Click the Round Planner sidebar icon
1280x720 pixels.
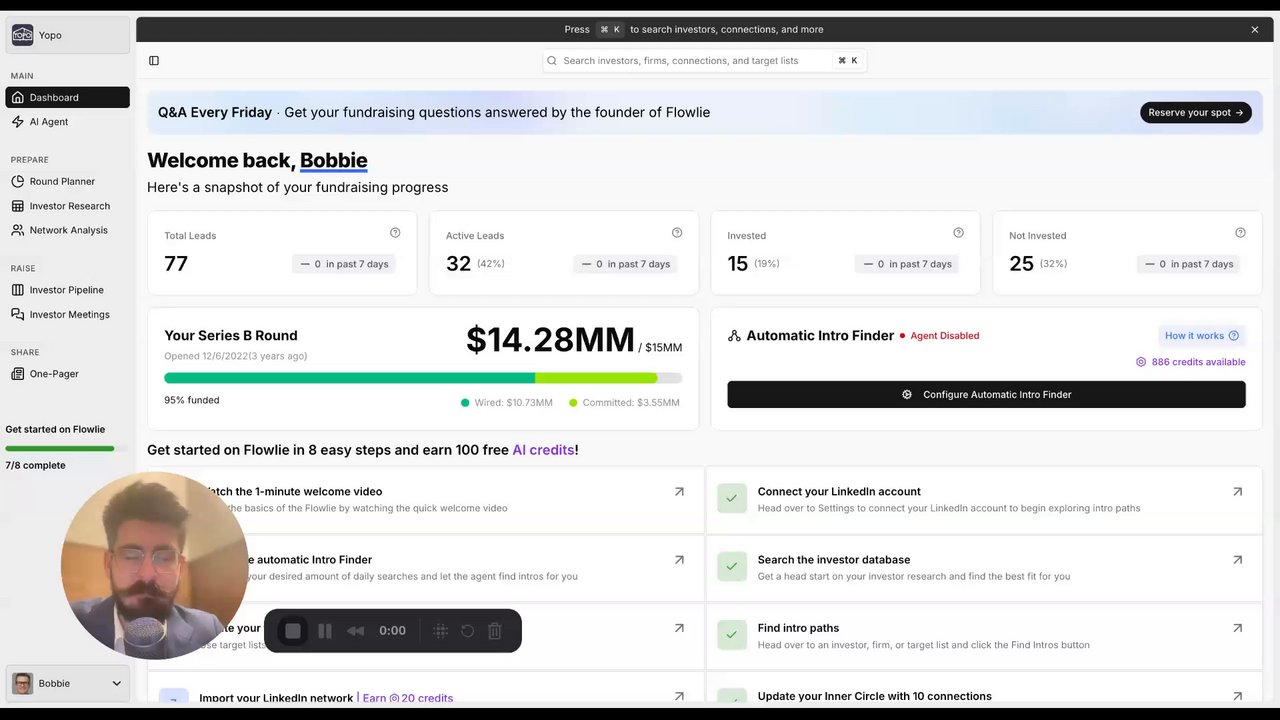coord(18,181)
